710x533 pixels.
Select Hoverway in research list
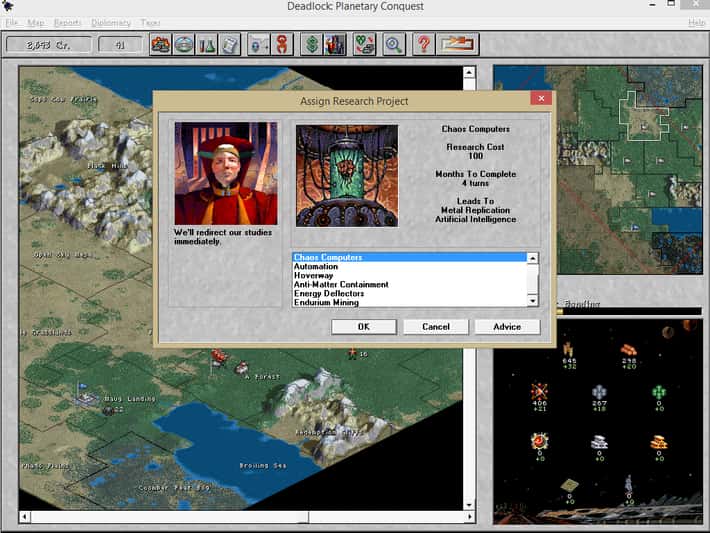410,275
